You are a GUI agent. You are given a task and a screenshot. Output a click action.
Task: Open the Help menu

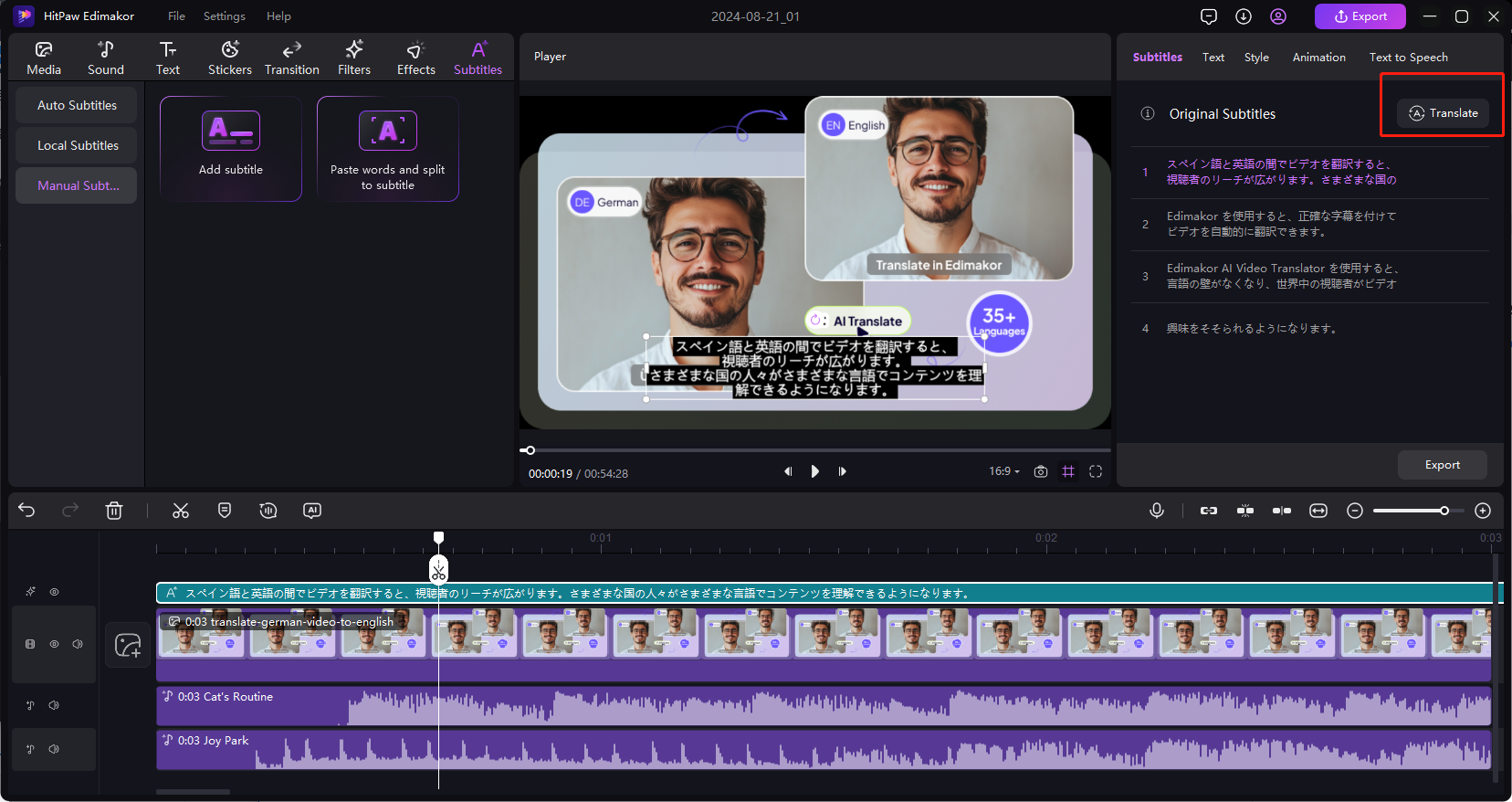pos(278,16)
